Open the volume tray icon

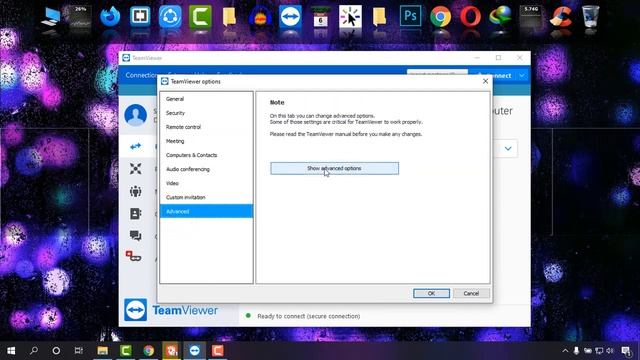610,351
